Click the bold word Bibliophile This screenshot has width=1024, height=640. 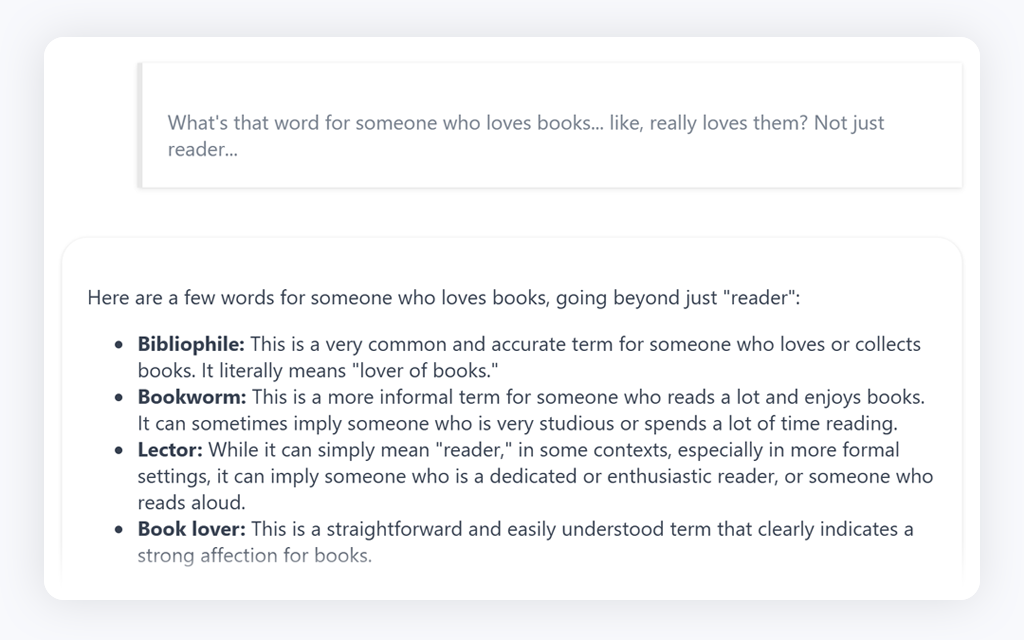coord(191,344)
